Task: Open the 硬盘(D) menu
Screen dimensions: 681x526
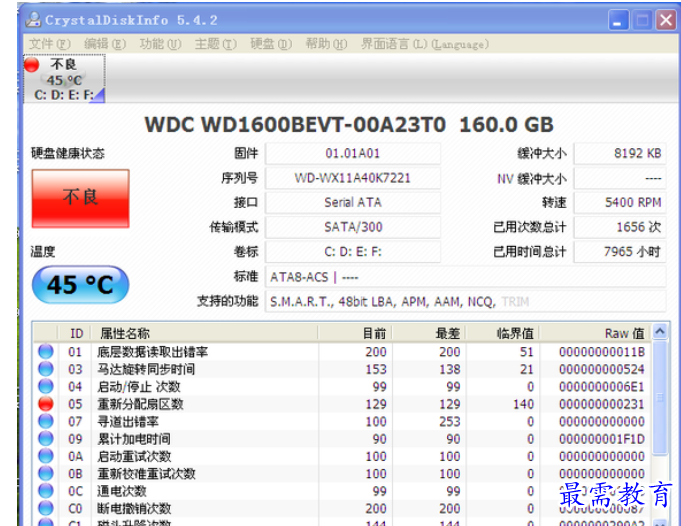Action: tap(271, 44)
